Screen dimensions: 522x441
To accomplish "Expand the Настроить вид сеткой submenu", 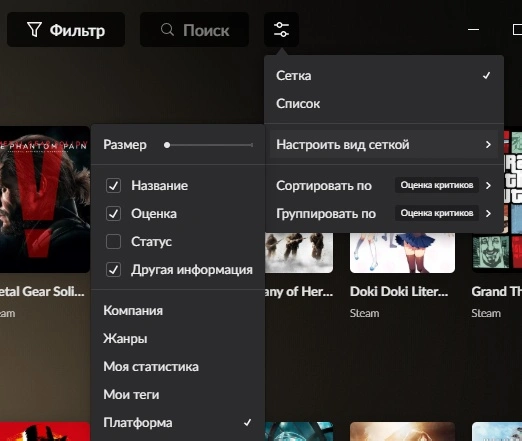I will 384,144.
